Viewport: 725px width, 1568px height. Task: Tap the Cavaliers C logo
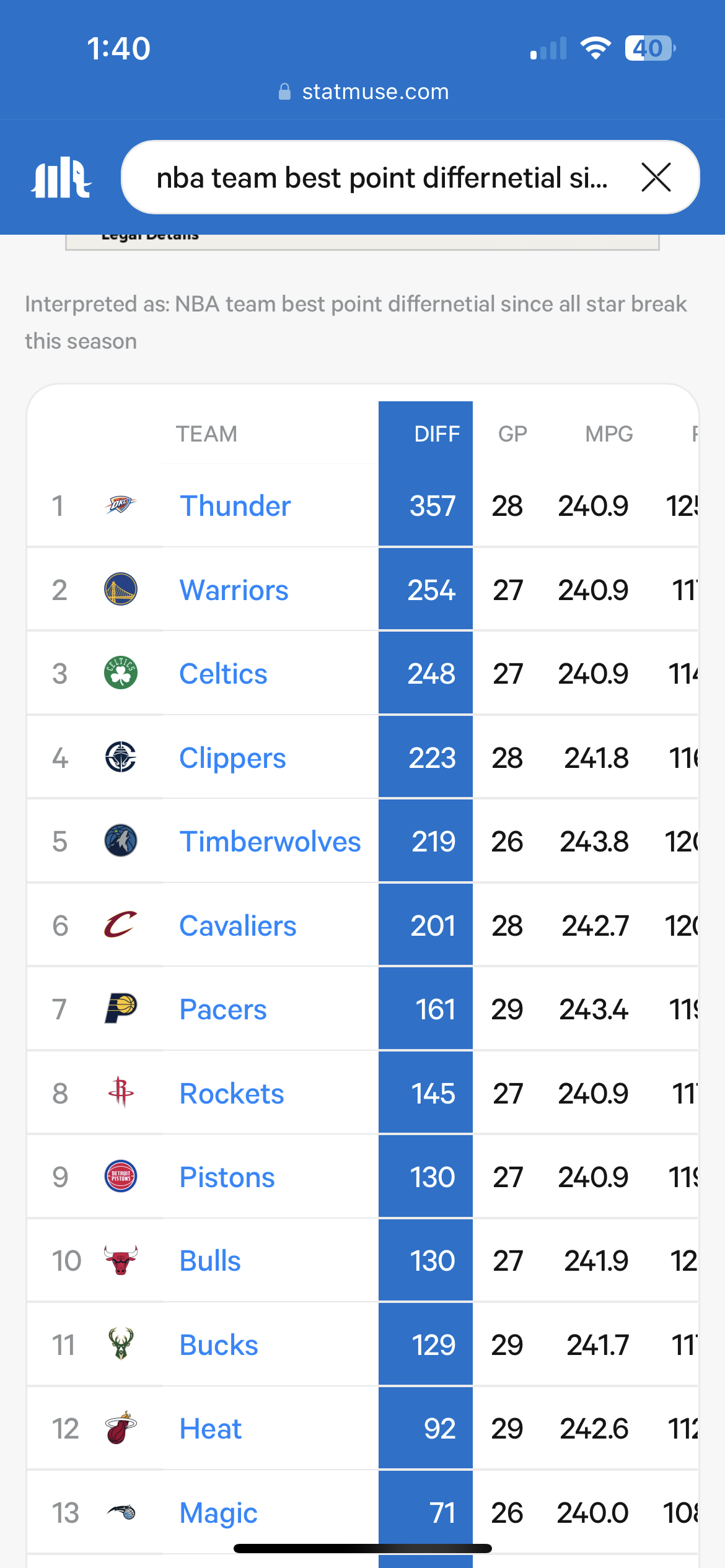coord(121,925)
